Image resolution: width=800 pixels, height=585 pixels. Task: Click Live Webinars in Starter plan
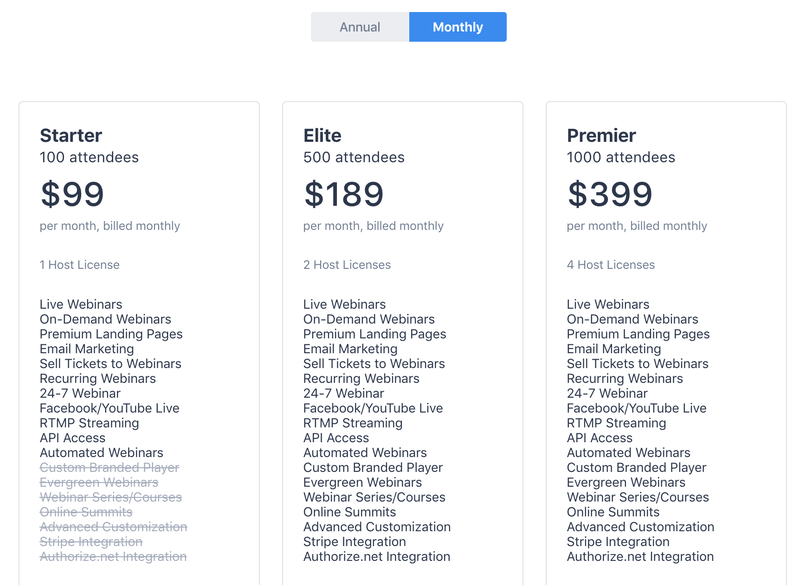[81, 304]
